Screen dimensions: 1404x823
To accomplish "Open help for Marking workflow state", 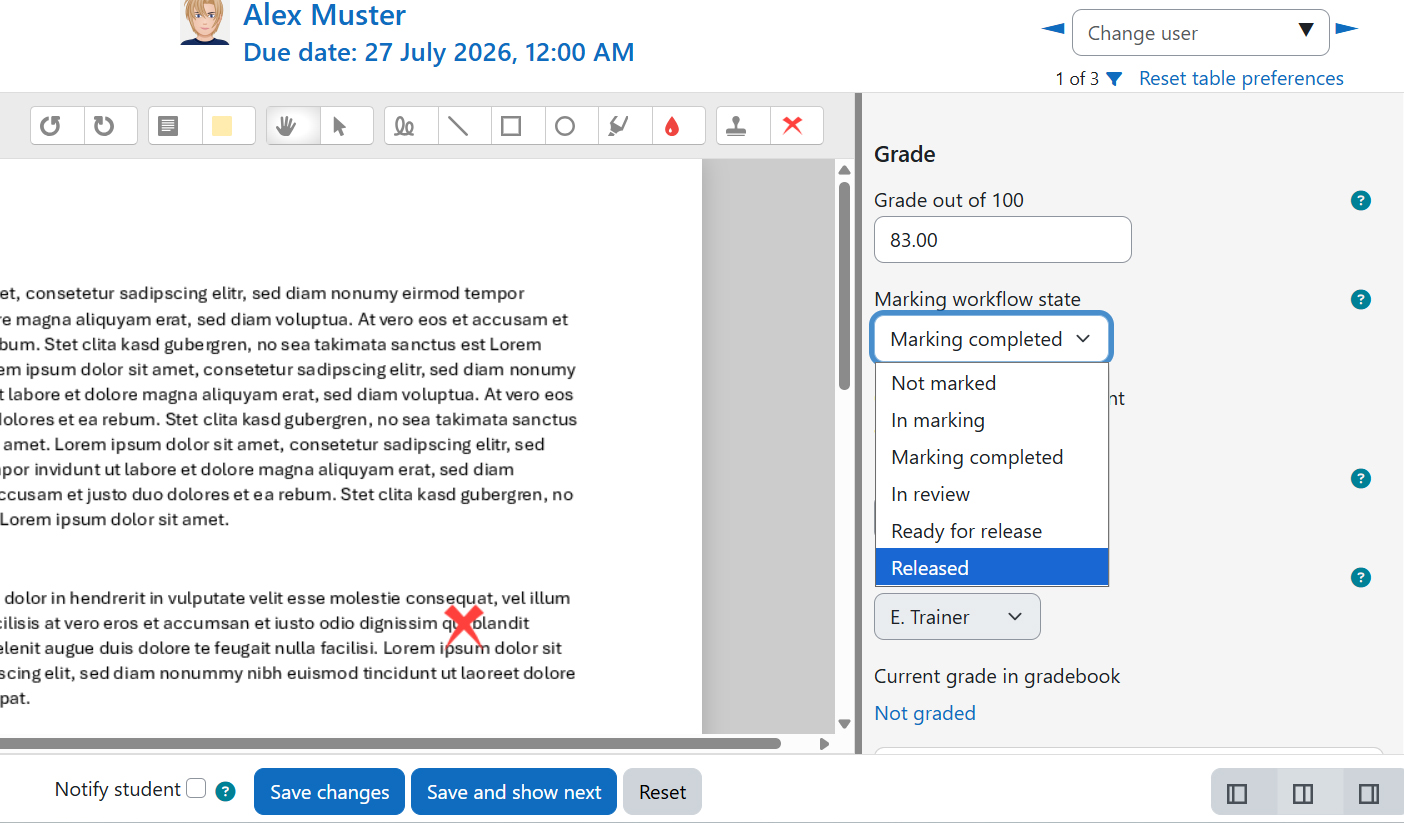I will pyautogui.click(x=1360, y=299).
